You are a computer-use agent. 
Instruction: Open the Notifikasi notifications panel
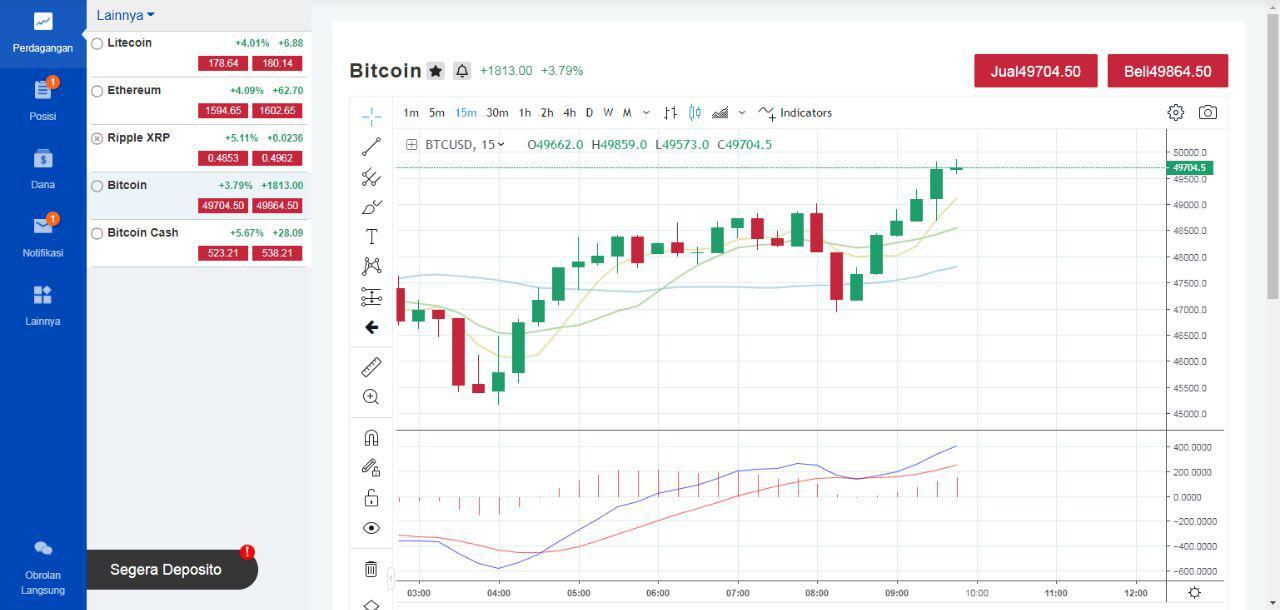[x=43, y=237]
